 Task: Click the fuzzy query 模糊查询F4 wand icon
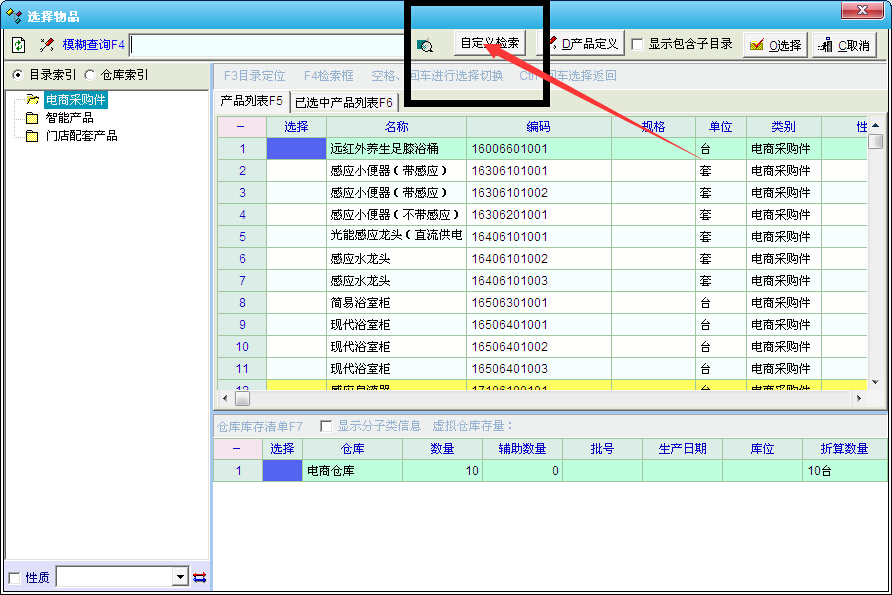tap(46, 45)
